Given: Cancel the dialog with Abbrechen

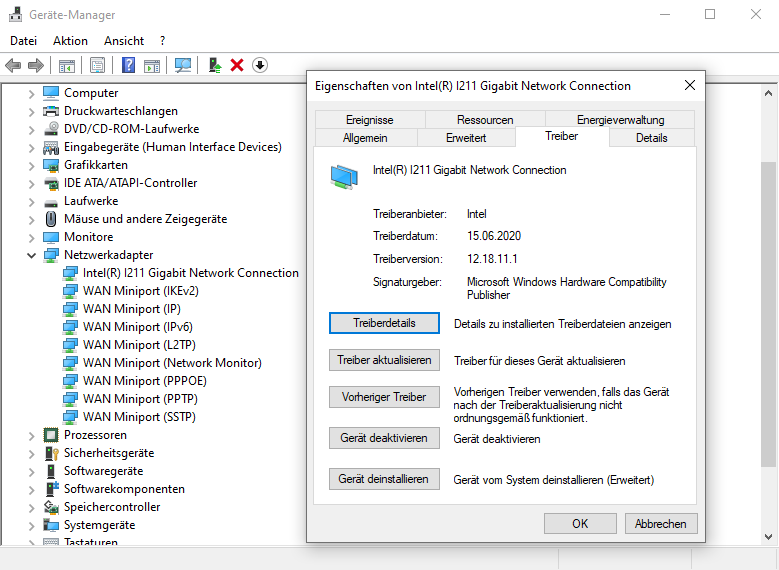Looking at the screenshot, I should pyautogui.click(x=661, y=524).
